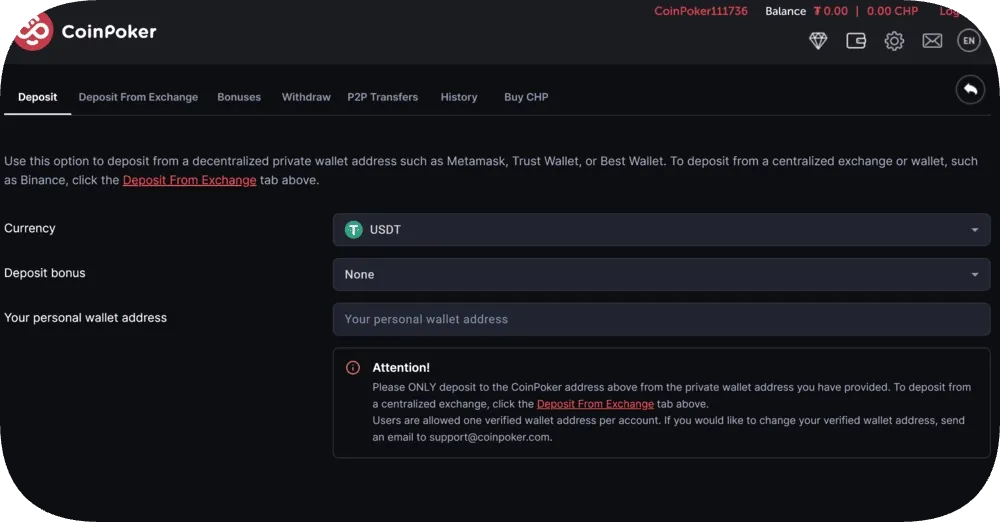Click the support@coinpoker.com email text

pos(489,437)
